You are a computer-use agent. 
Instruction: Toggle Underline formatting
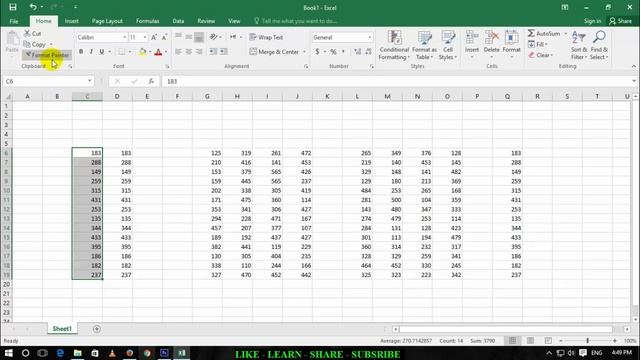(x=101, y=51)
